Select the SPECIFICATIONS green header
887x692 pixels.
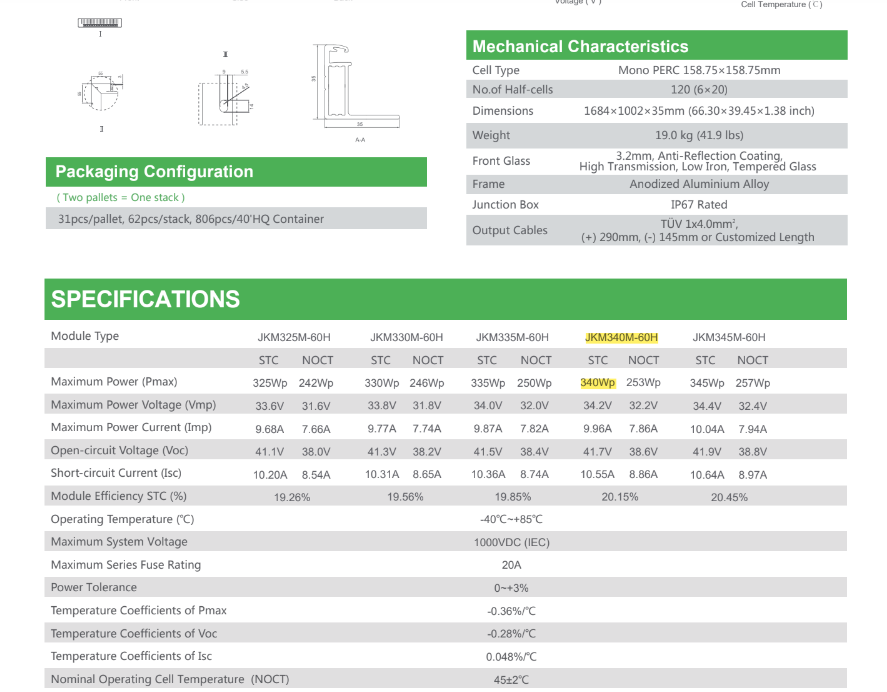(146, 299)
